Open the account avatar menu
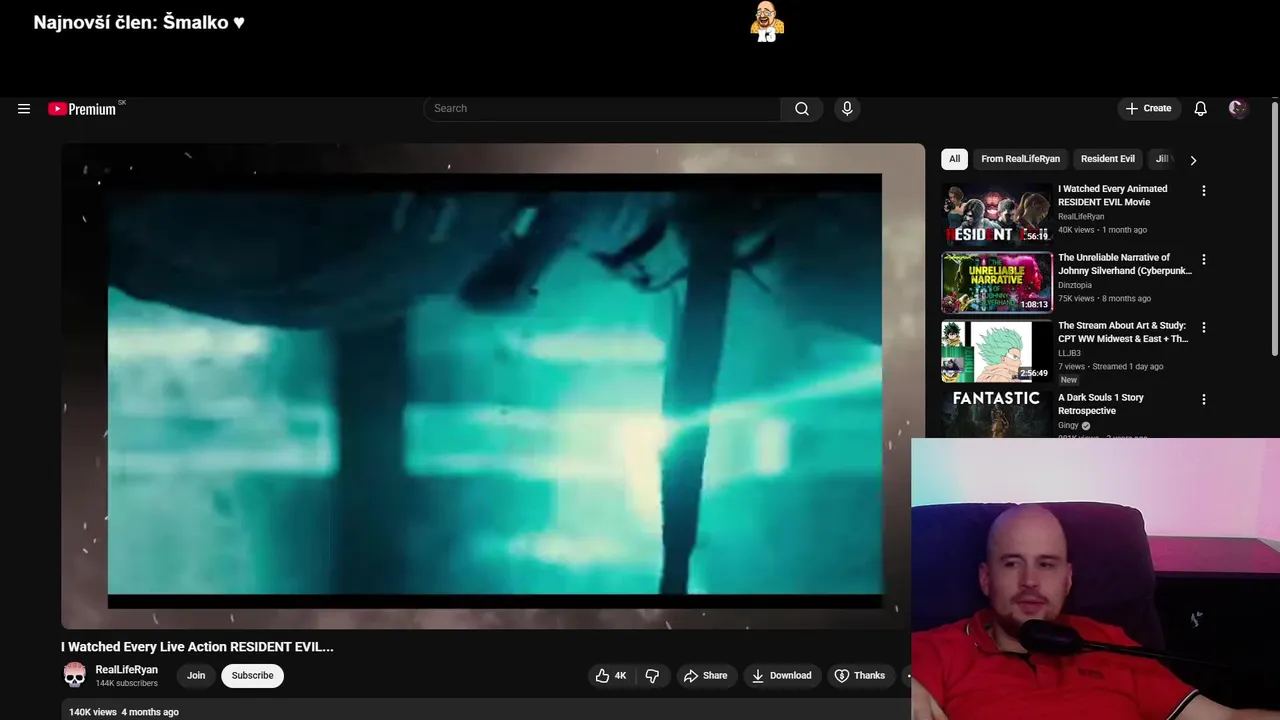Viewport: 1280px width, 720px height. (1238, 109)
